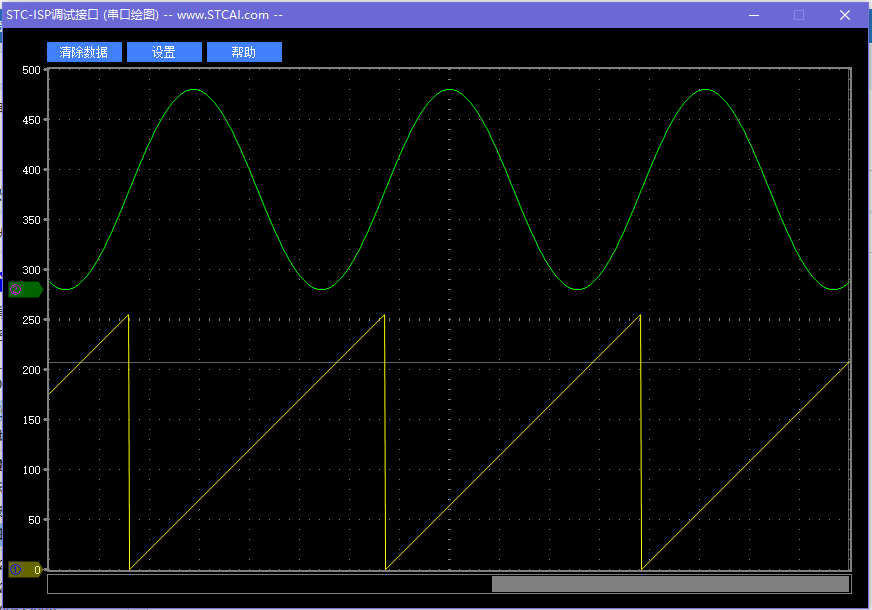Click the 50 y-axis label
The height and width of the screenshot is (610, 872).
[34, 520]
